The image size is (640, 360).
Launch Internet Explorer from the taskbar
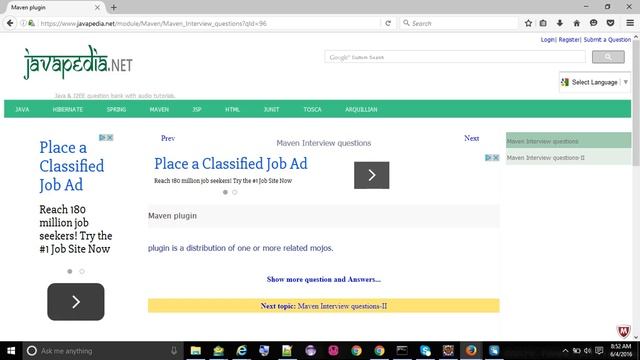pyautogui.click(x=242, y=351)
